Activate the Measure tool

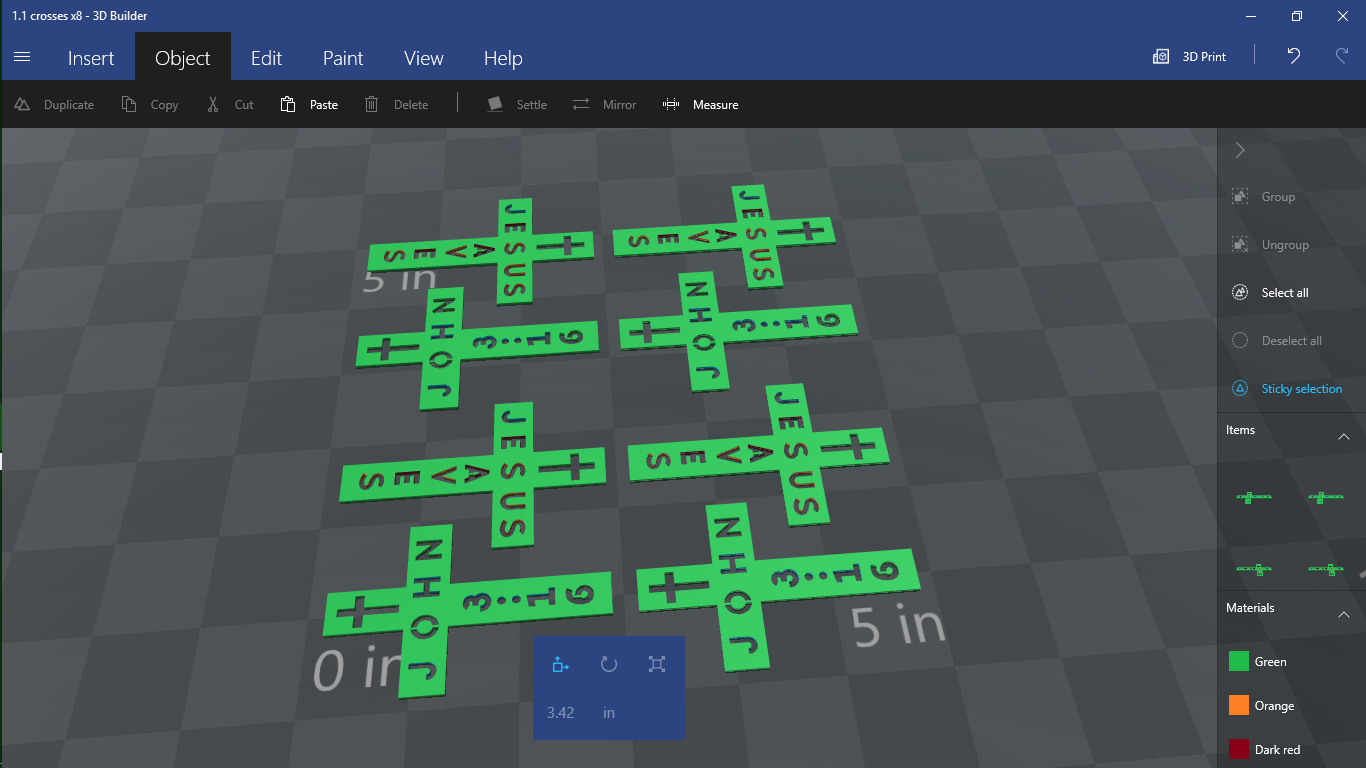pyautogui.click(x=700, y=104)
